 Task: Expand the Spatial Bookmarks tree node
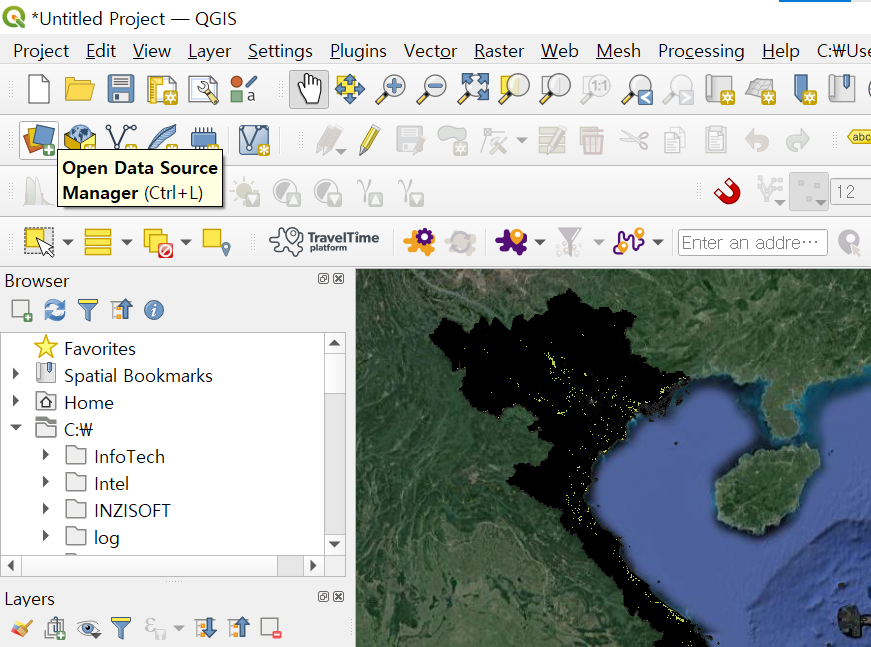(x=16, y=374)
